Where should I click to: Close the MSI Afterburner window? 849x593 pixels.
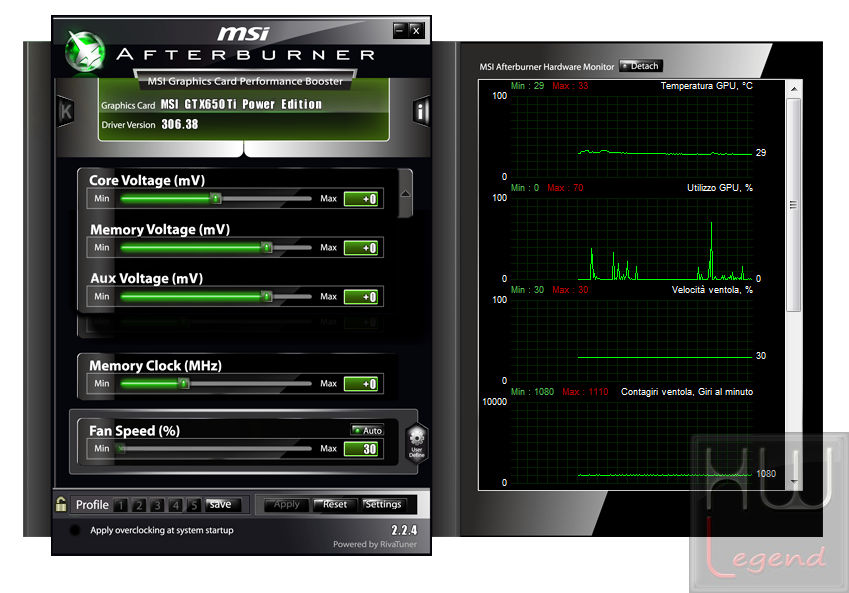tap(416, 30)
